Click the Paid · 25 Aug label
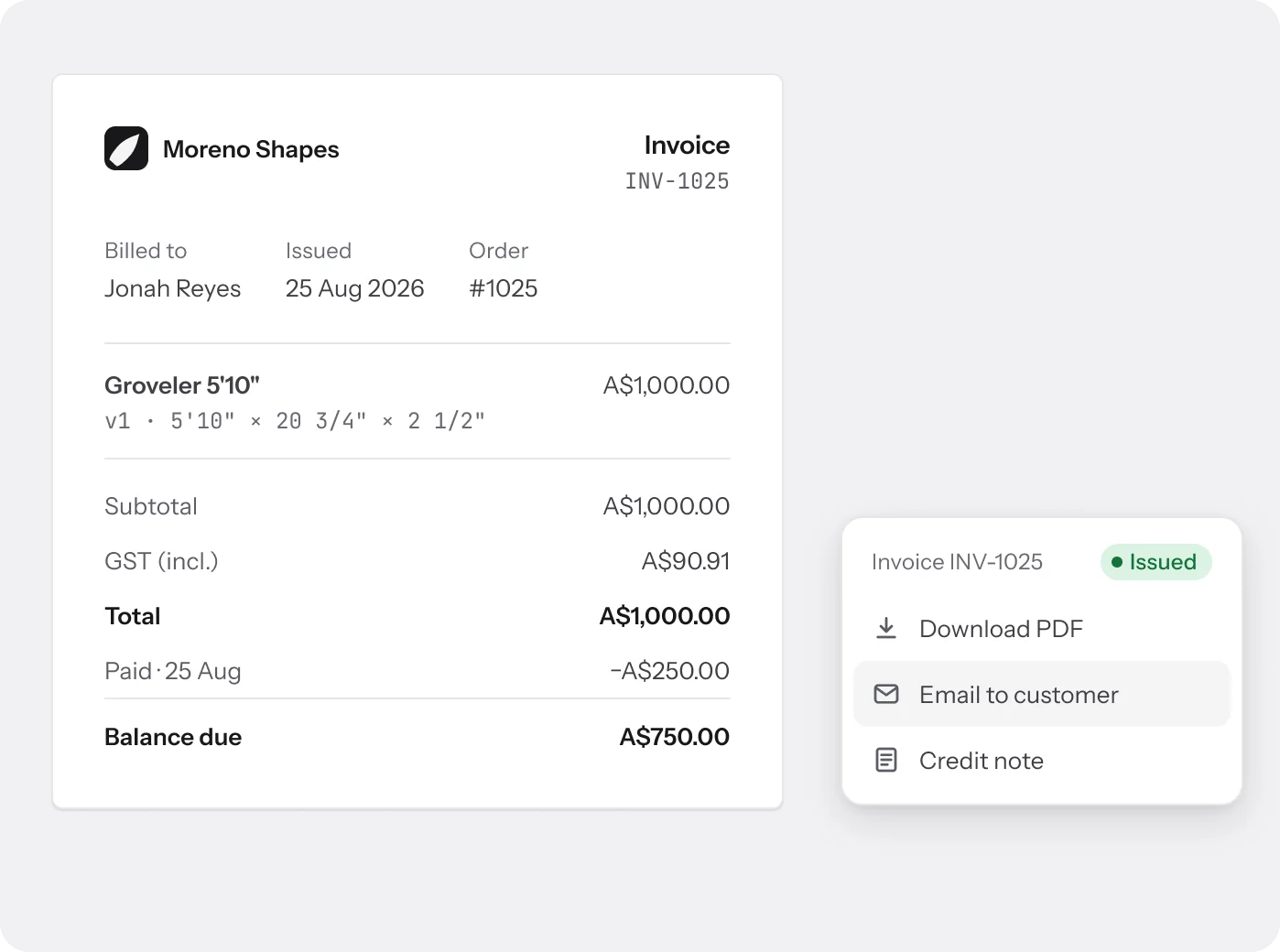 (173, 671)
